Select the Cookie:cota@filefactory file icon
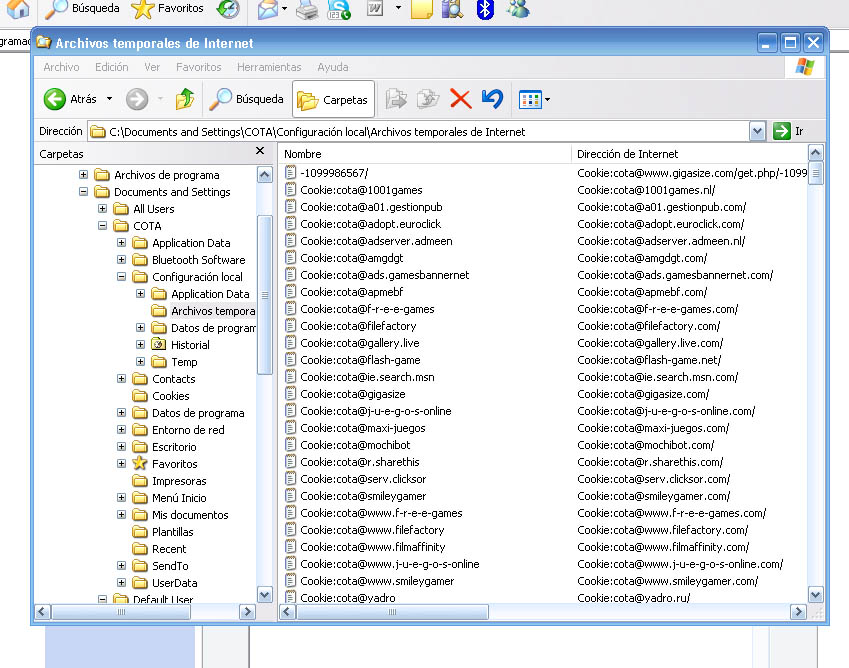The height and width of the screenshot is (668, 849). click(x=291, y=326)
